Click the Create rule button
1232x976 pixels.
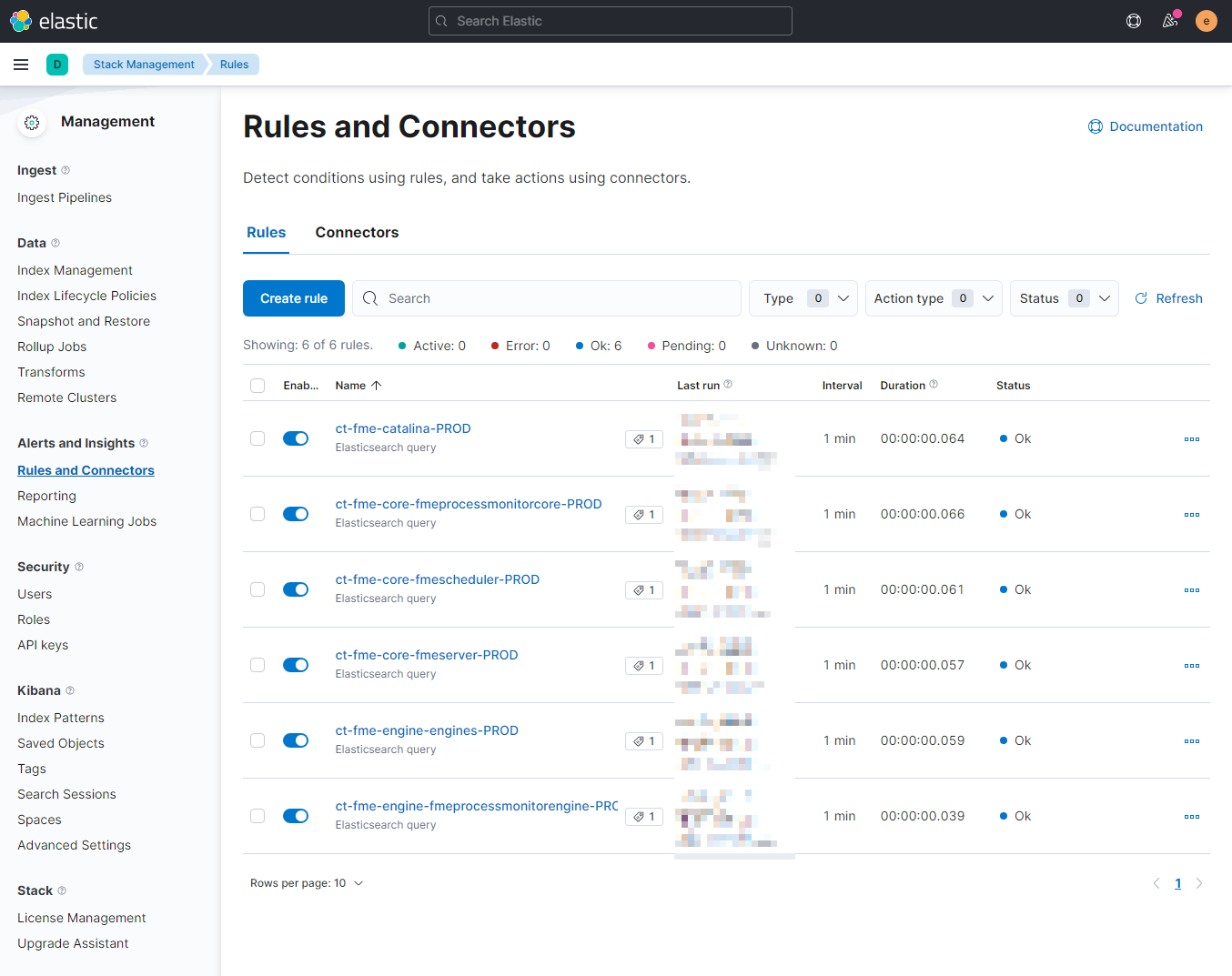(293, 297)
